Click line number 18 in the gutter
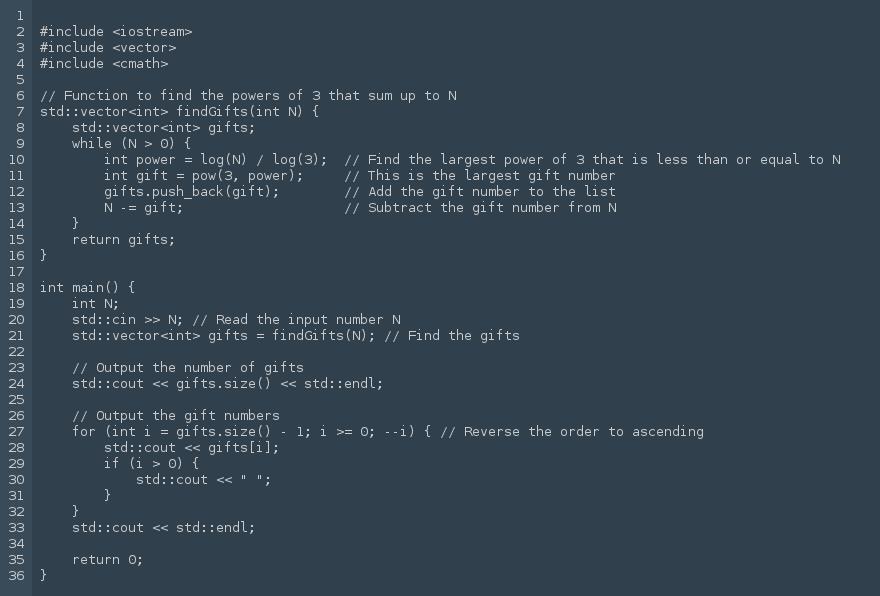Viewport: 880px width, 596px height. (16, 287)
